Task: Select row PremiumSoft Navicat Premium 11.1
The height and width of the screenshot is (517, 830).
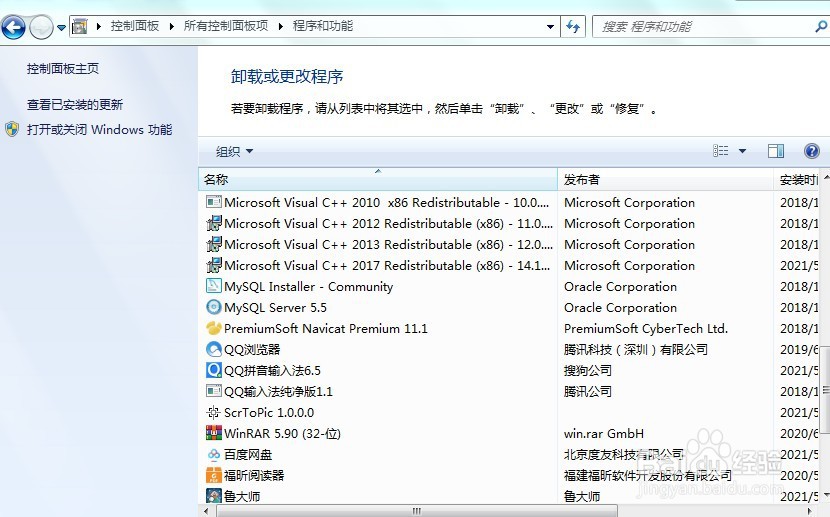Action: pos(508,329)
